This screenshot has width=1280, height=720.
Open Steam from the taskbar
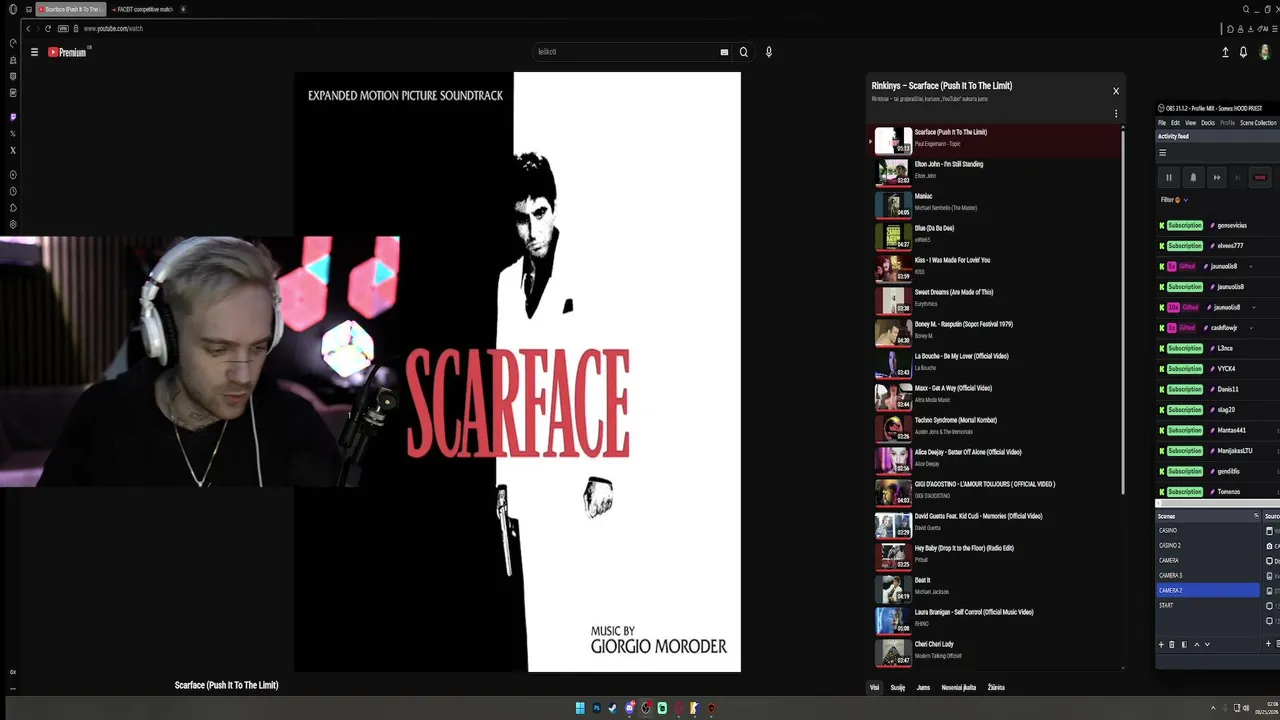pos(612,708)
